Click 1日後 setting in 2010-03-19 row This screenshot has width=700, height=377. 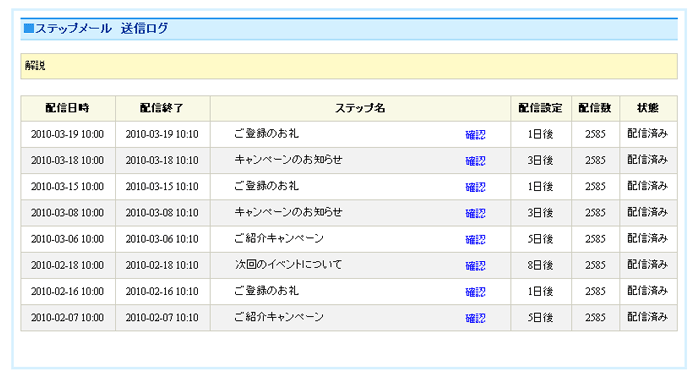[x=540, y=134]
